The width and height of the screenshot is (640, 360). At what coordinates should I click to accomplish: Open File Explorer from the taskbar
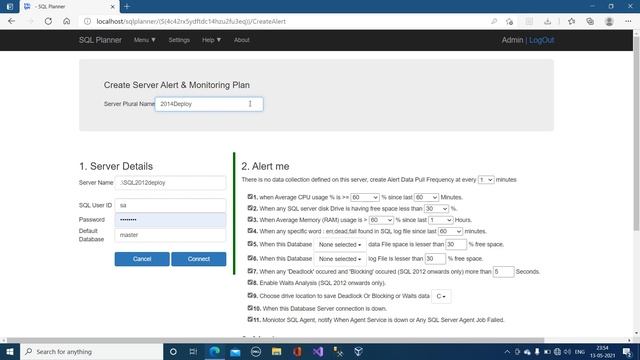click(276, 351)
